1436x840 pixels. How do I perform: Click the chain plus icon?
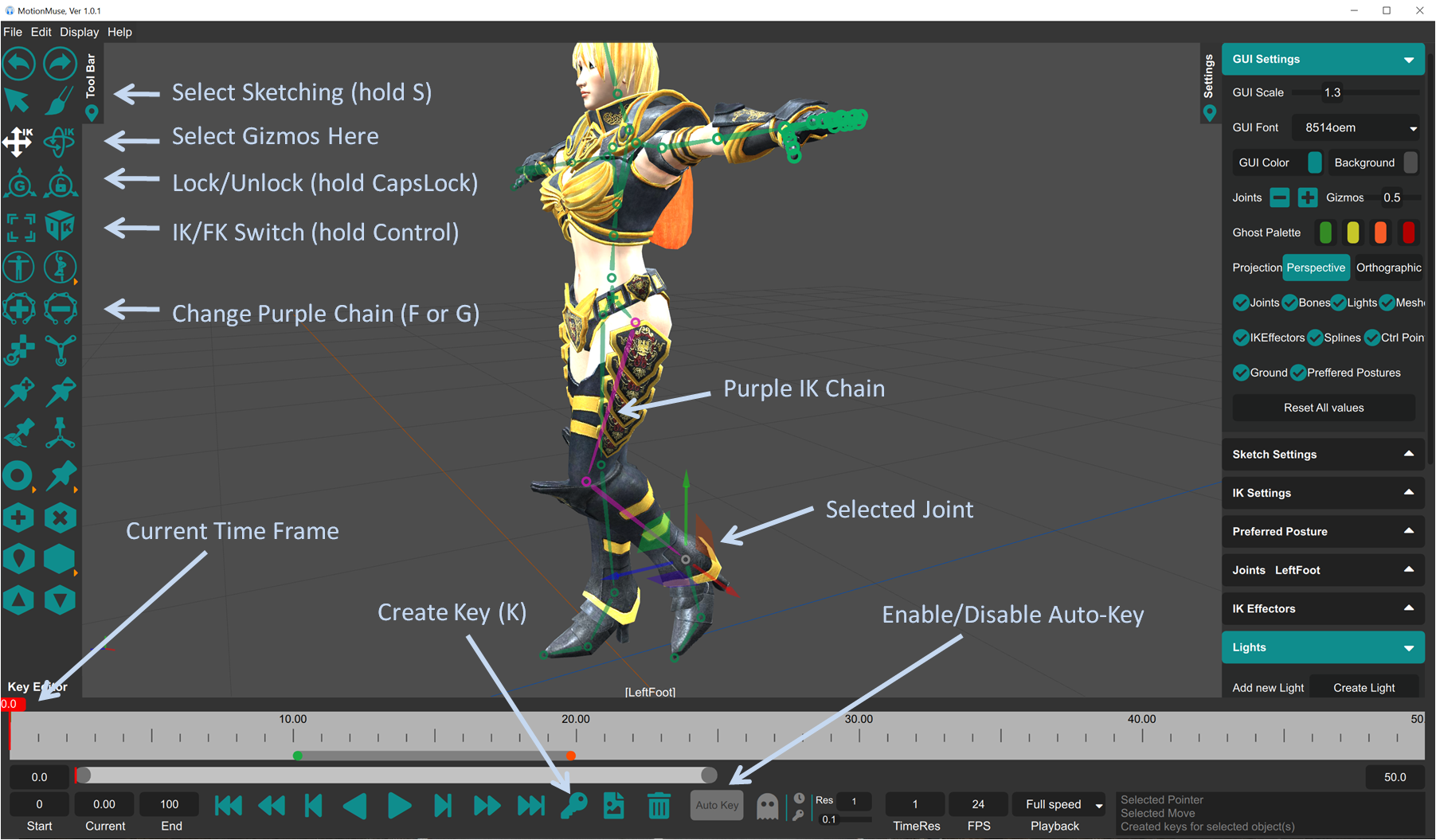click(x=19, y=309)
